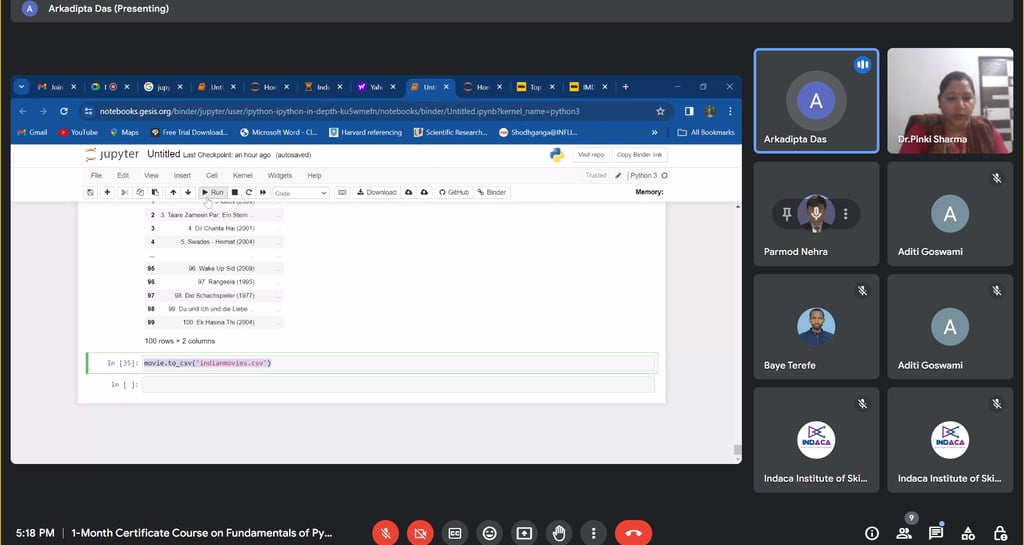The image size is (1024, 545).
Task: Click the Visit repo button
Action: pyautogui.click(x=591, y=155)
